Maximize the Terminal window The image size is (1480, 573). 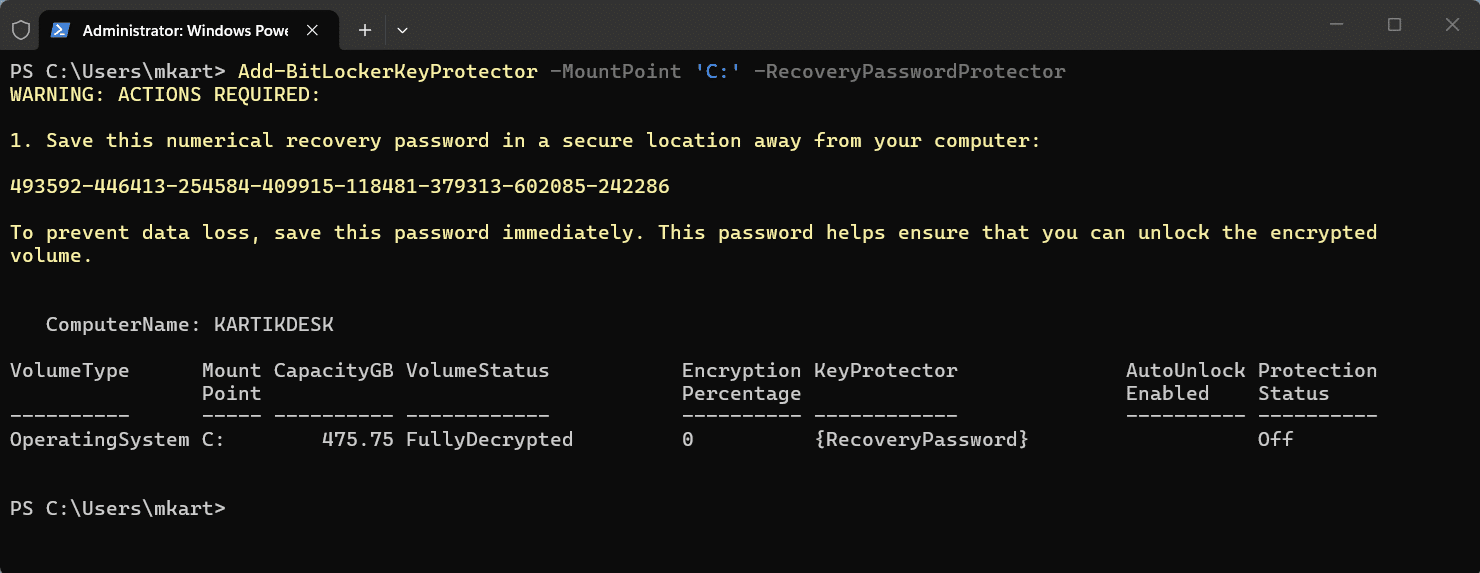click(1394, 24)
